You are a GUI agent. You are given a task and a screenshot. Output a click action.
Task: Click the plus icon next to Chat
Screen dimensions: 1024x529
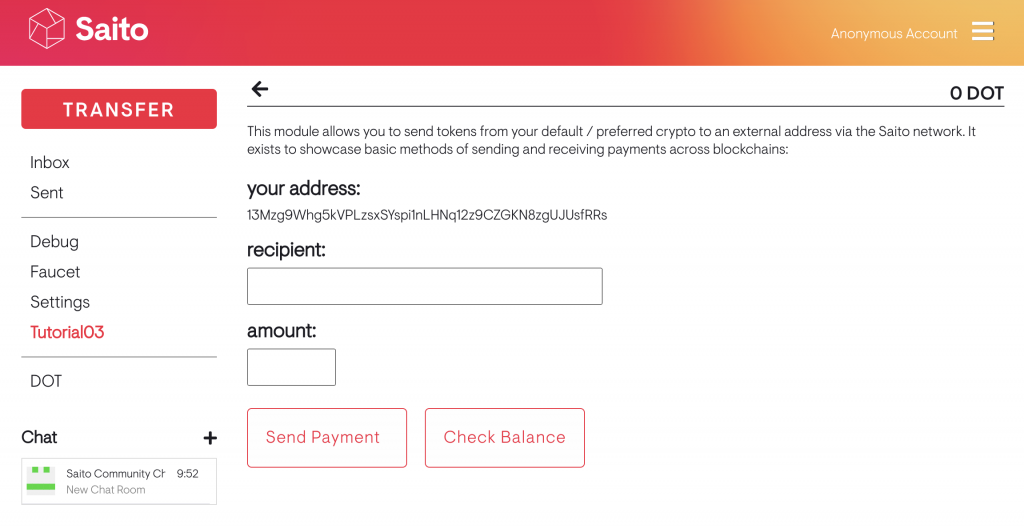pos(210,438)
